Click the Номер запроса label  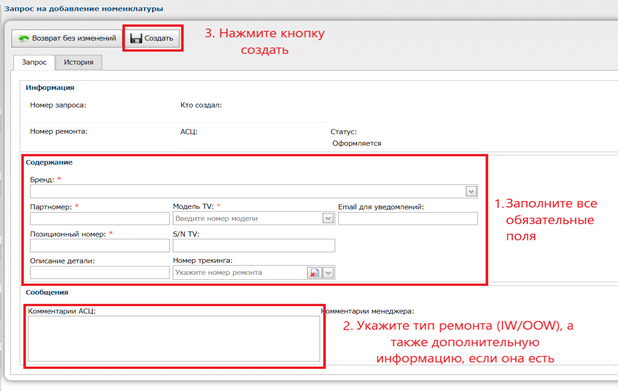pos(58,105)
